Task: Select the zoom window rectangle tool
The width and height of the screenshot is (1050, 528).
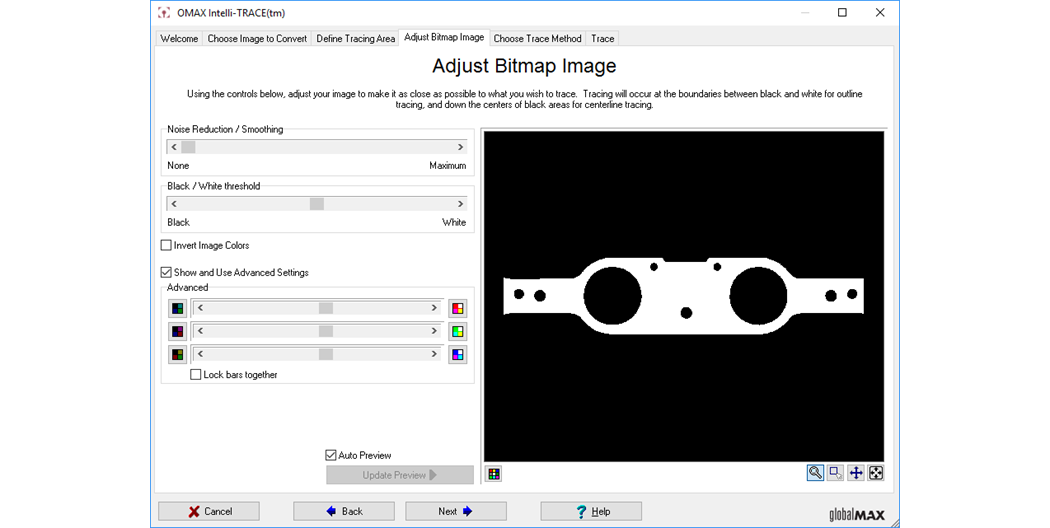Action: point(835,472)
